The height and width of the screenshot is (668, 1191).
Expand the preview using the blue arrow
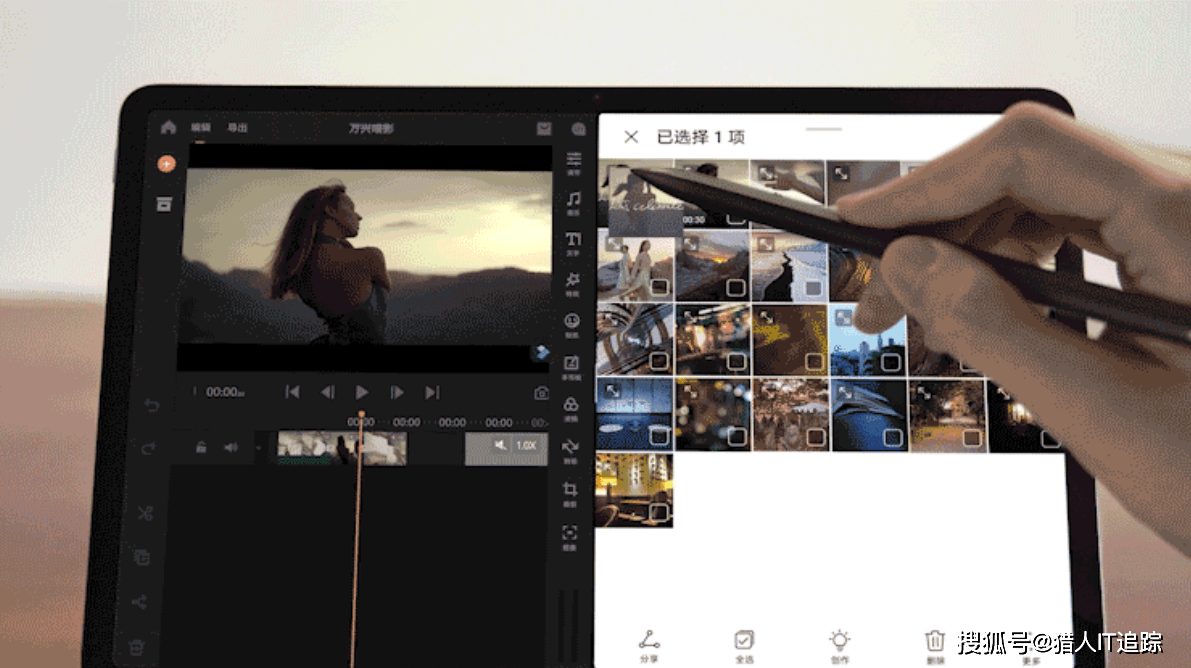541,352
